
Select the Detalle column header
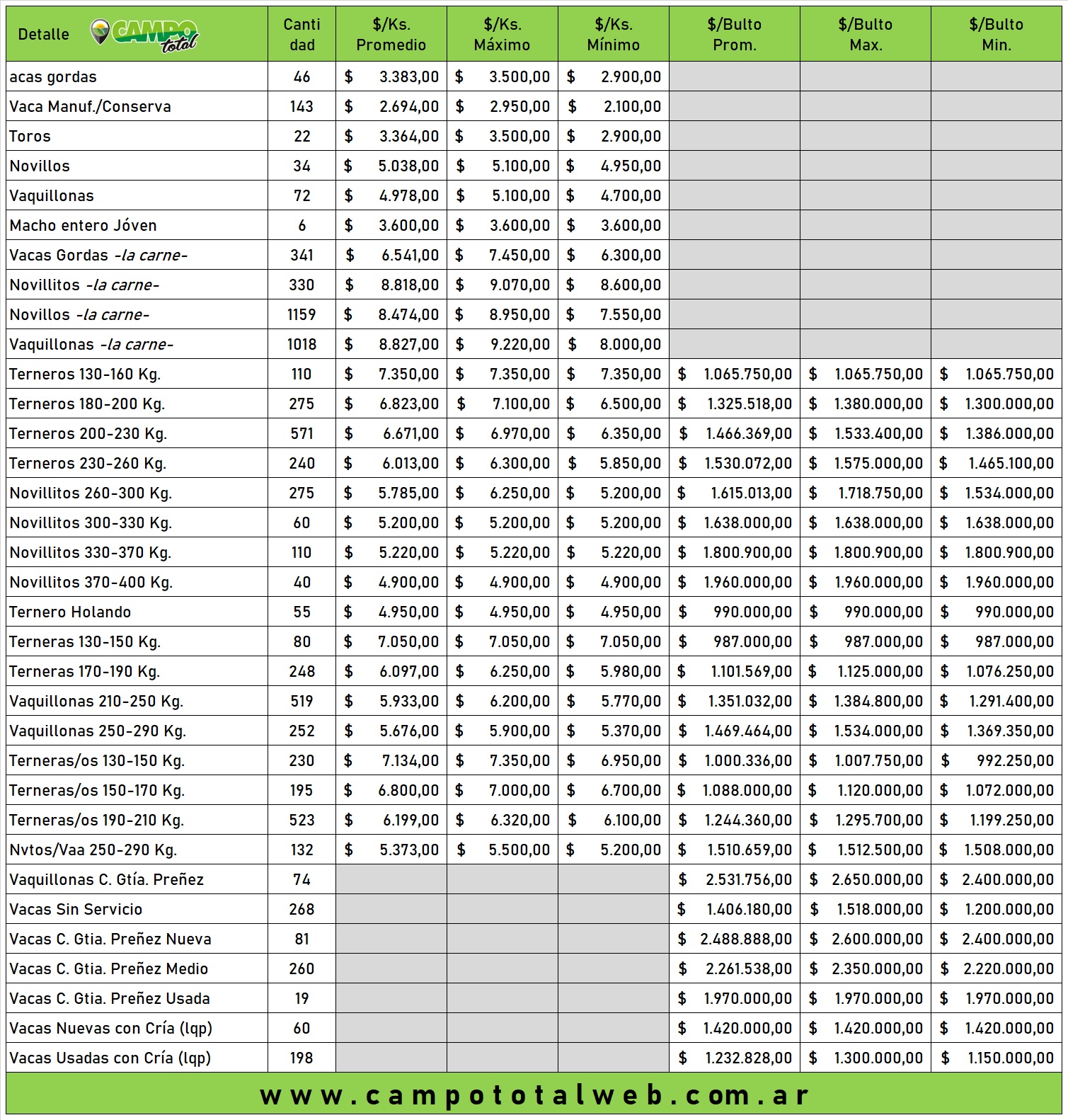(43, 35)
